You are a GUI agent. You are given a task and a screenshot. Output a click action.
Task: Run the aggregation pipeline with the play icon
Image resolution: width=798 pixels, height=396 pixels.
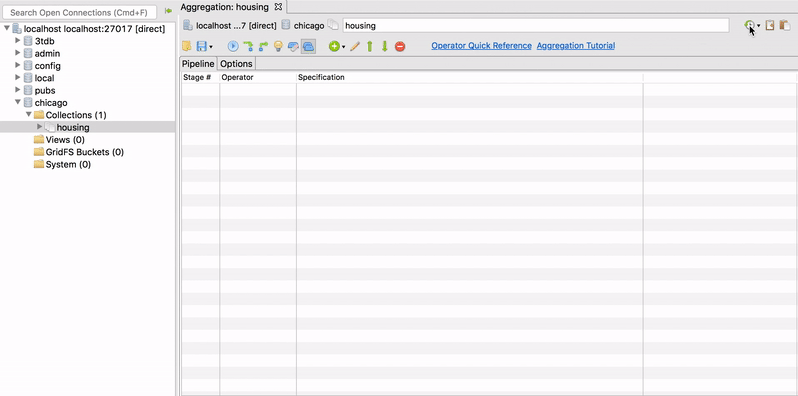pyautogui.click(x=233, y=46)
